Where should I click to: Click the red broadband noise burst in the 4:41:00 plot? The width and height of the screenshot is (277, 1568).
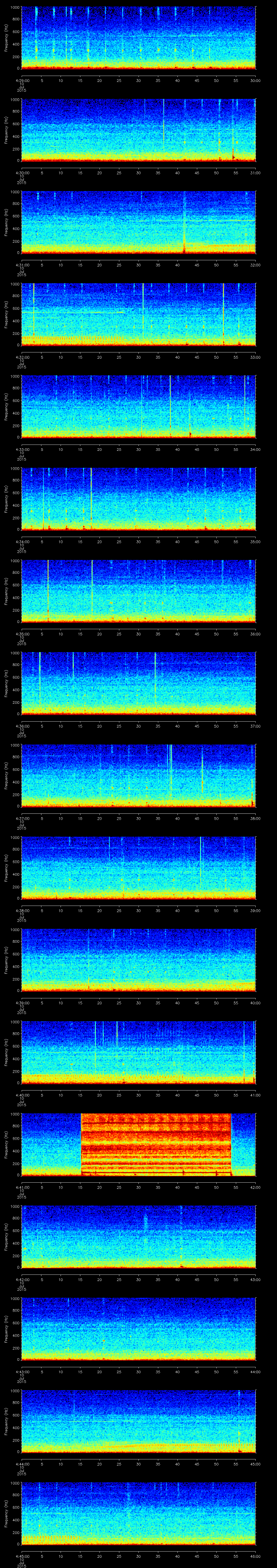click(156, 1145)
